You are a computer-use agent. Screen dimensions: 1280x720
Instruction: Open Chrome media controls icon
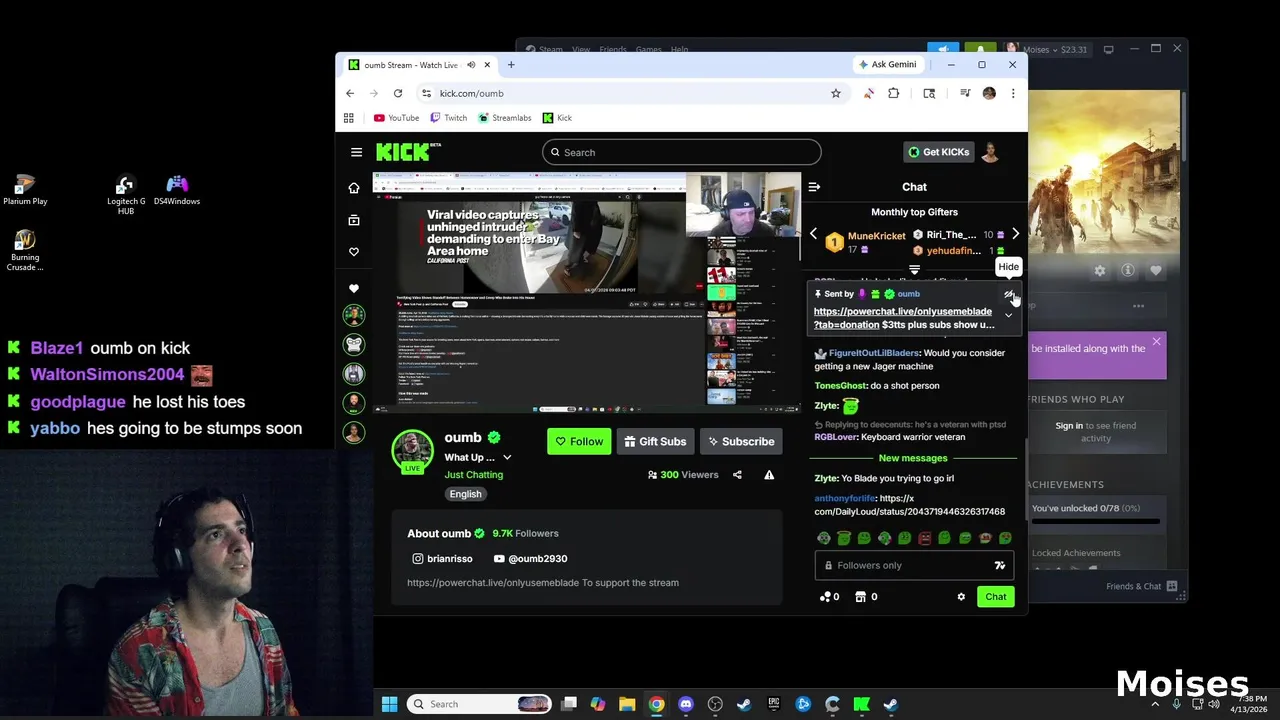coord(965,93)
